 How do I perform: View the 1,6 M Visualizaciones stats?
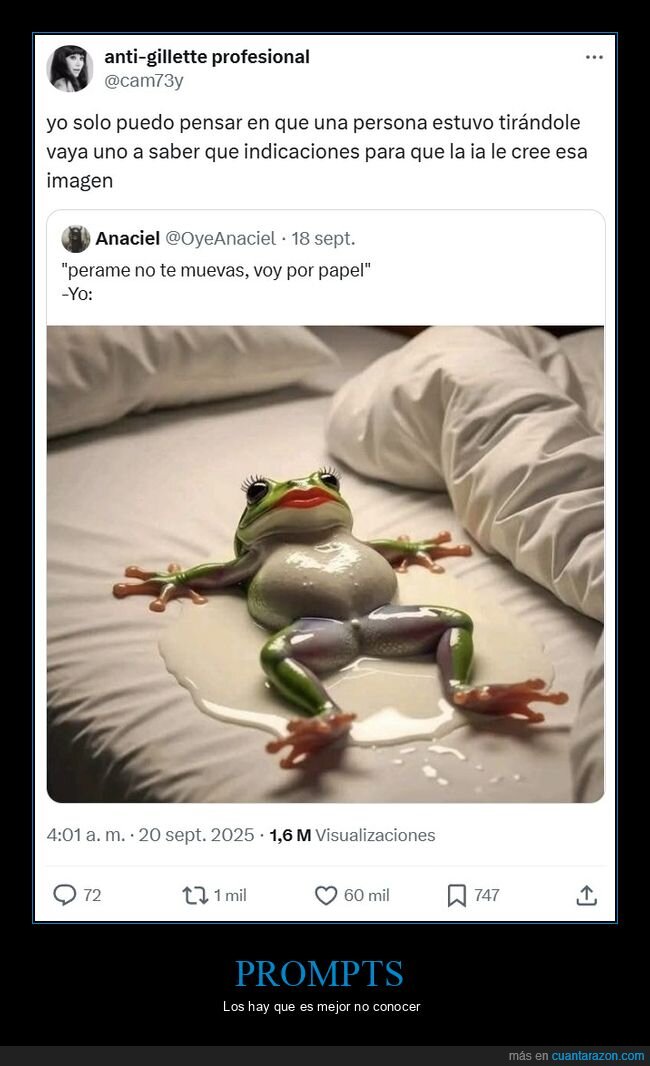[353, 835]
